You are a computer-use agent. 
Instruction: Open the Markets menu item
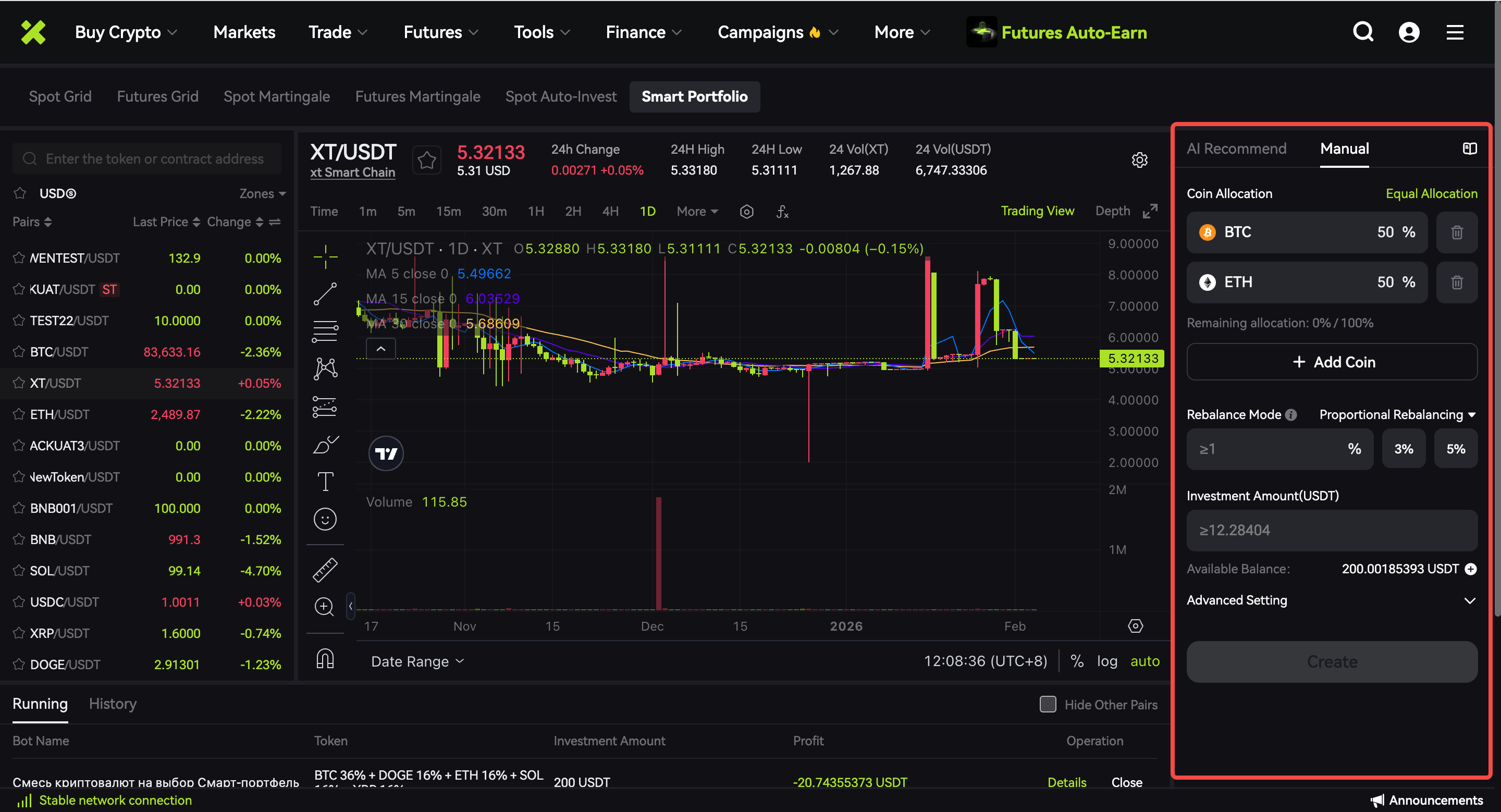(244, 32)
